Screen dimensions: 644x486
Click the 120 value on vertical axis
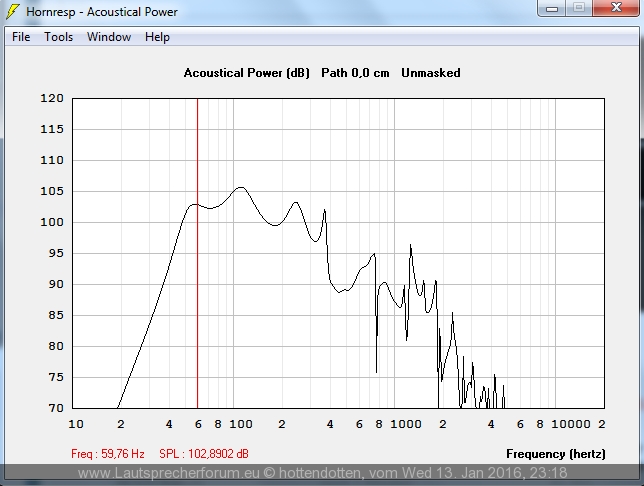(x=53, y=99)
